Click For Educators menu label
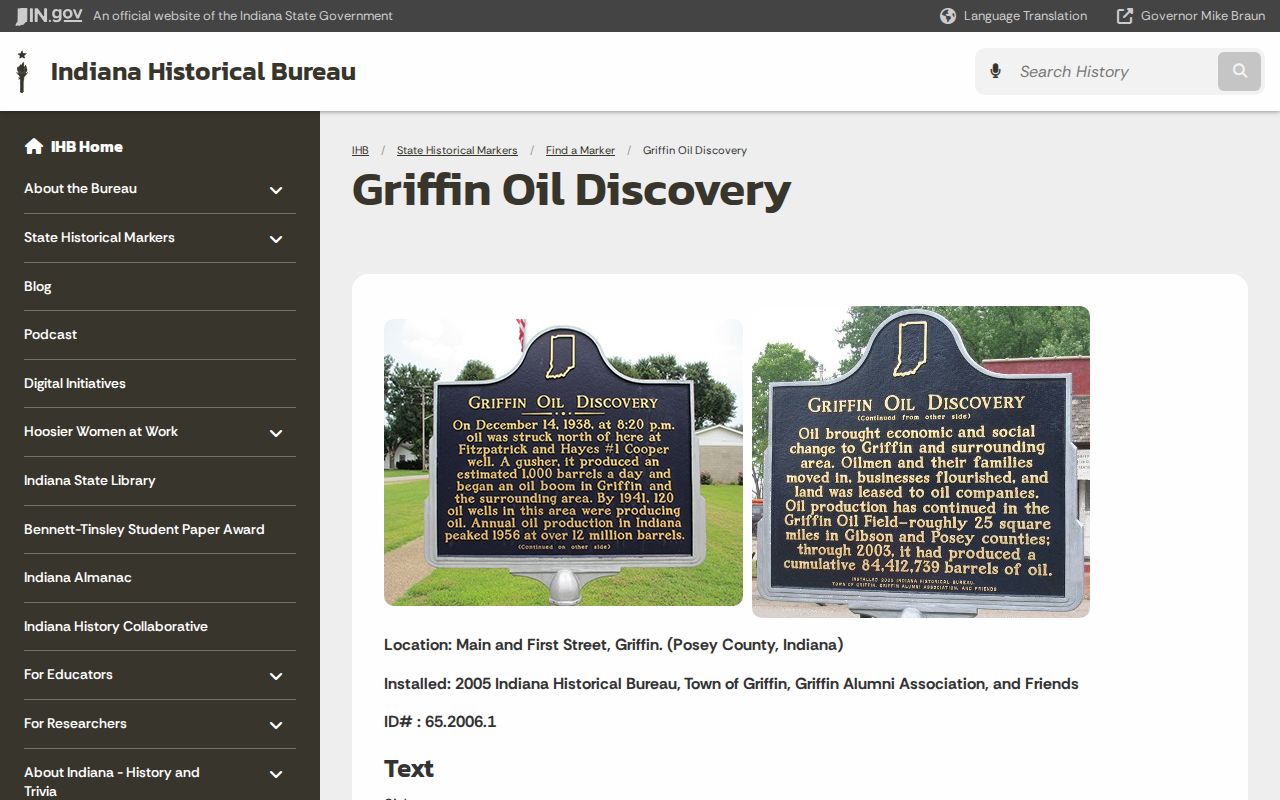The height and width of the screenshot is (800, 1280). pos(68,674)
